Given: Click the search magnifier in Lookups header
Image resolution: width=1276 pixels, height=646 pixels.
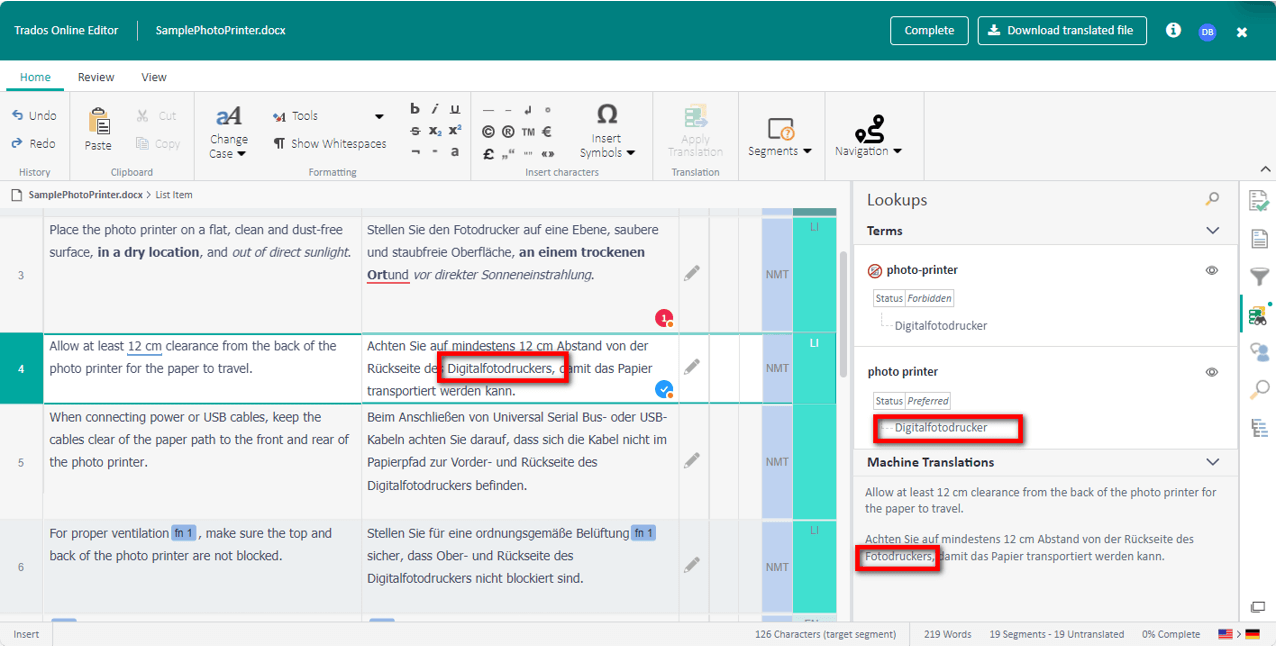Looking at the screenshot, I should [x=1212, y=200].
